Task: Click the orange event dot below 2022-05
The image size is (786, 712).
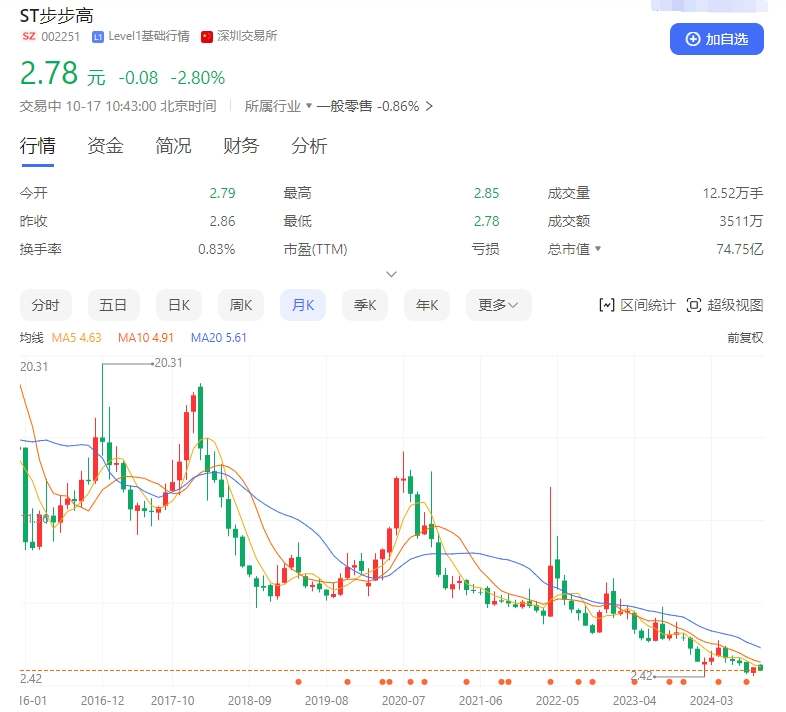Action: coord(550,682)
